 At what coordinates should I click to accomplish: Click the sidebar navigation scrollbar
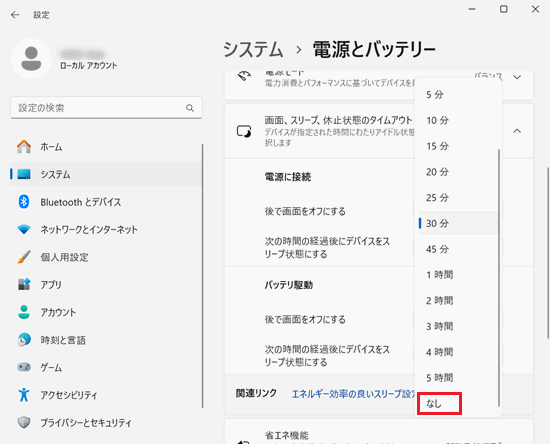point(202,276)
